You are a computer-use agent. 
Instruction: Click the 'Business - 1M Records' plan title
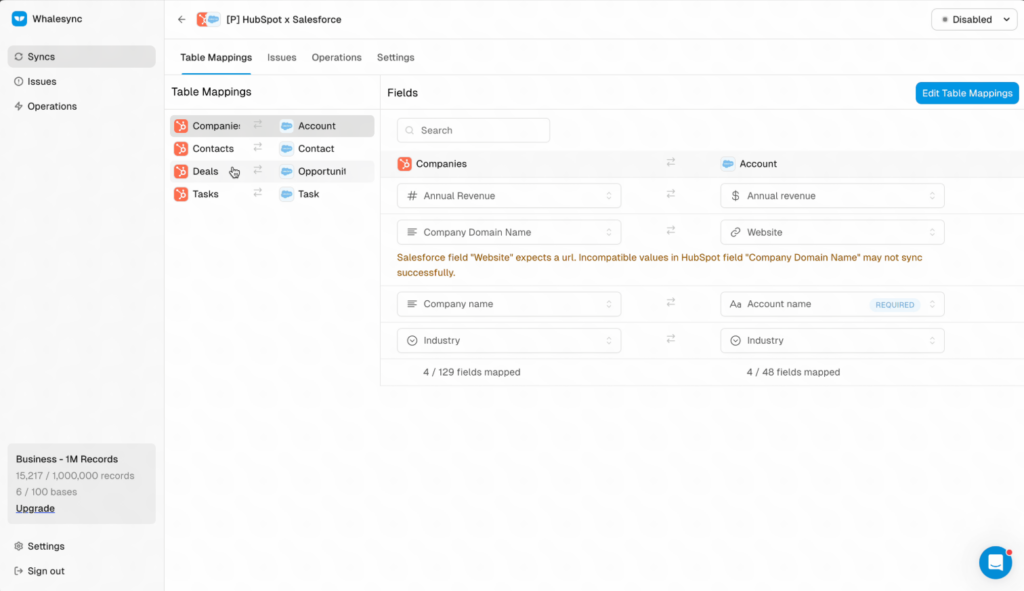coord(67,459)
